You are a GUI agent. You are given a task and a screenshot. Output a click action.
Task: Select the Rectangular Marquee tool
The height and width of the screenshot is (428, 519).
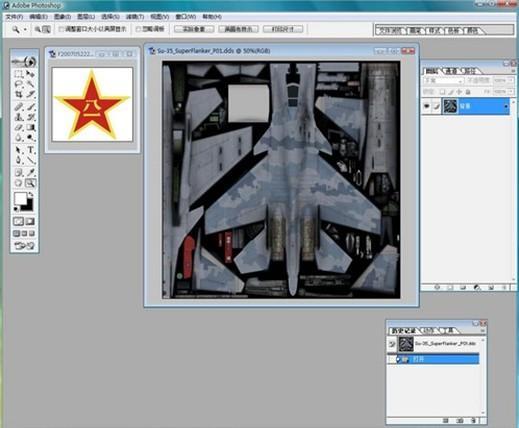(18, 74)
